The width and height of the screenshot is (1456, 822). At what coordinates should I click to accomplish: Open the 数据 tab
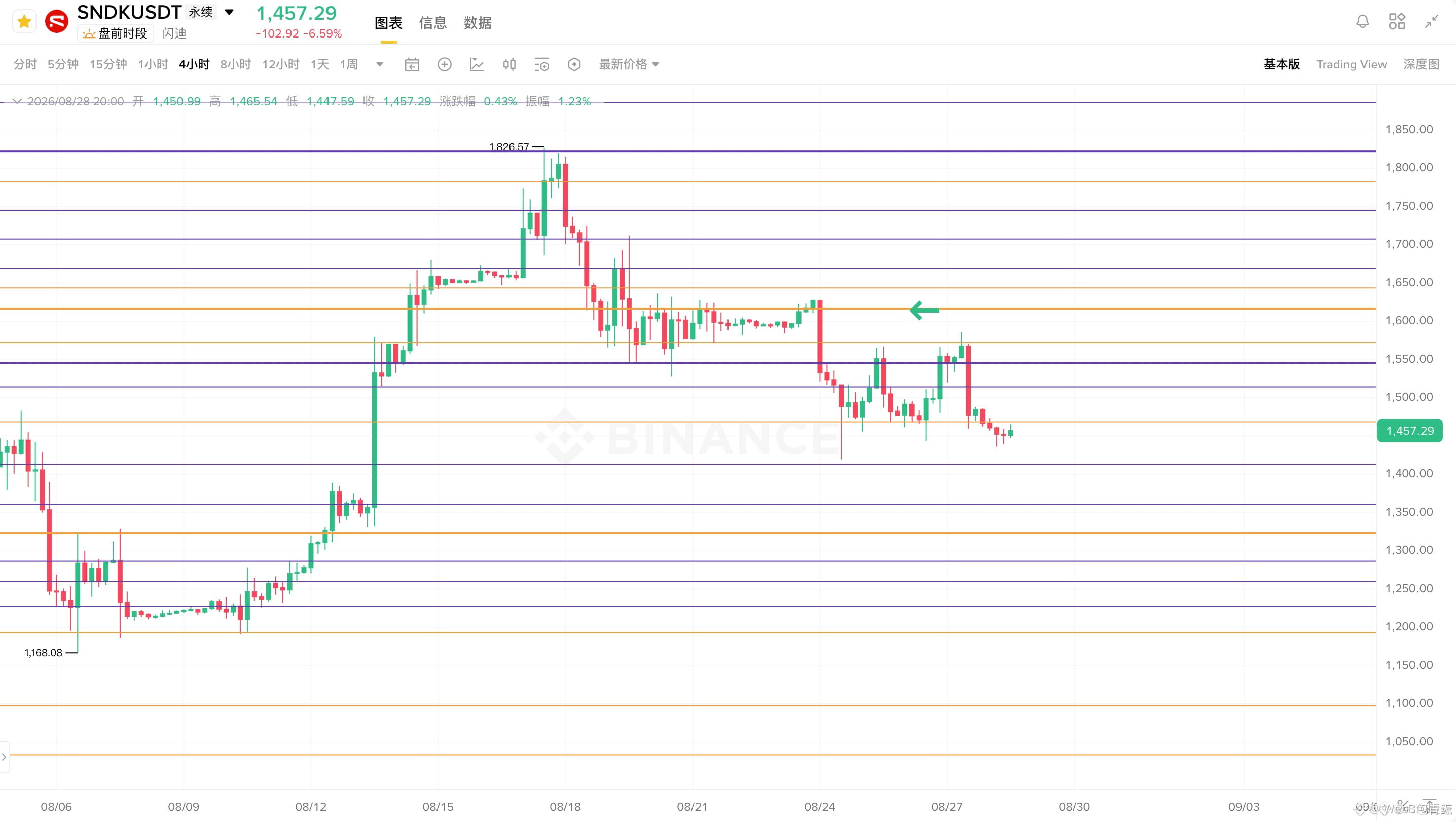click(x=478, y=23)
